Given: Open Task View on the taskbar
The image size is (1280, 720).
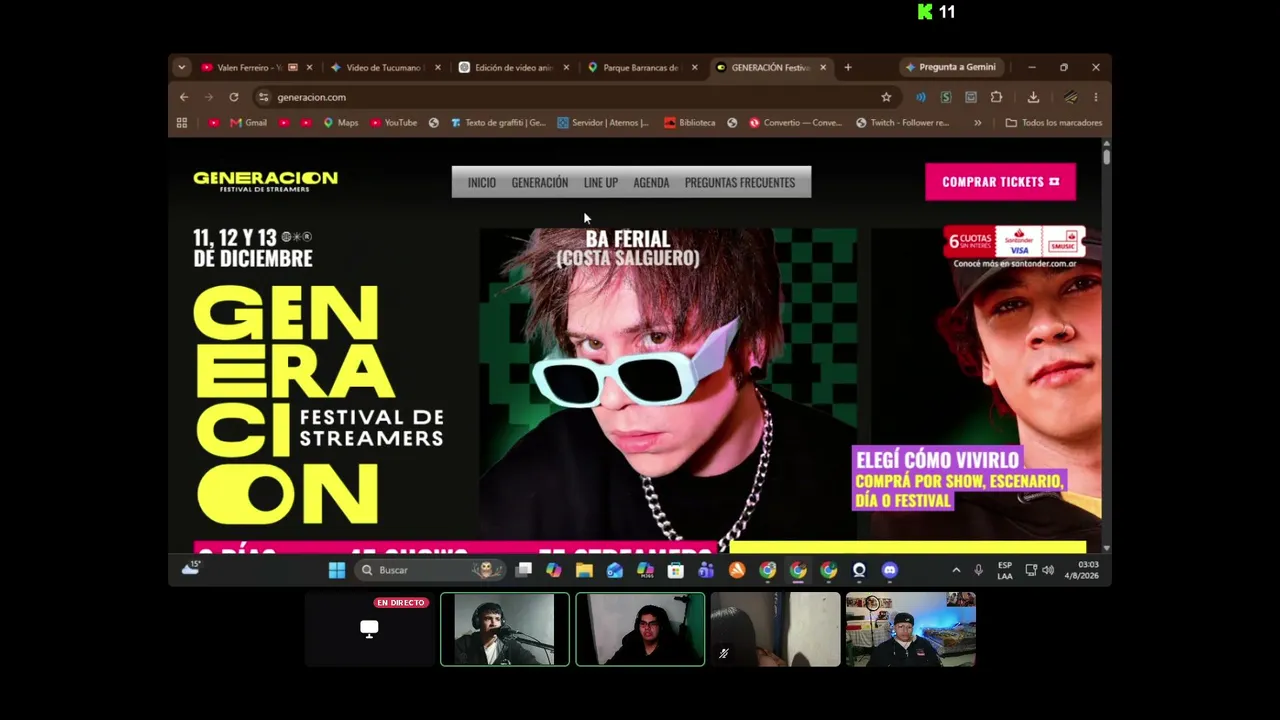Looking at the screenshot, I should [523, 570].
